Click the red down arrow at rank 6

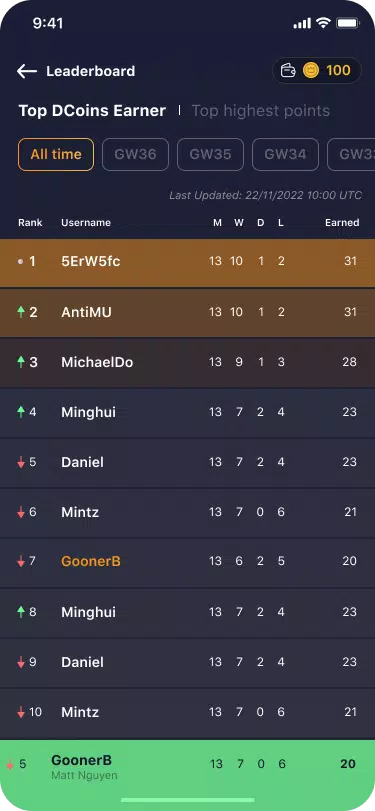(x=21, y=512)
